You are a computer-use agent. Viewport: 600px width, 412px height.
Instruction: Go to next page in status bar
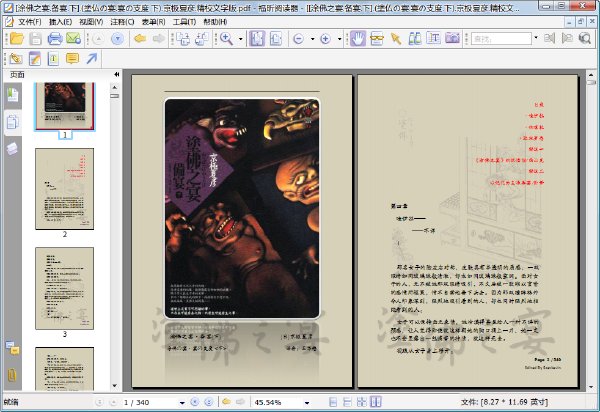(x=195, y=402)
